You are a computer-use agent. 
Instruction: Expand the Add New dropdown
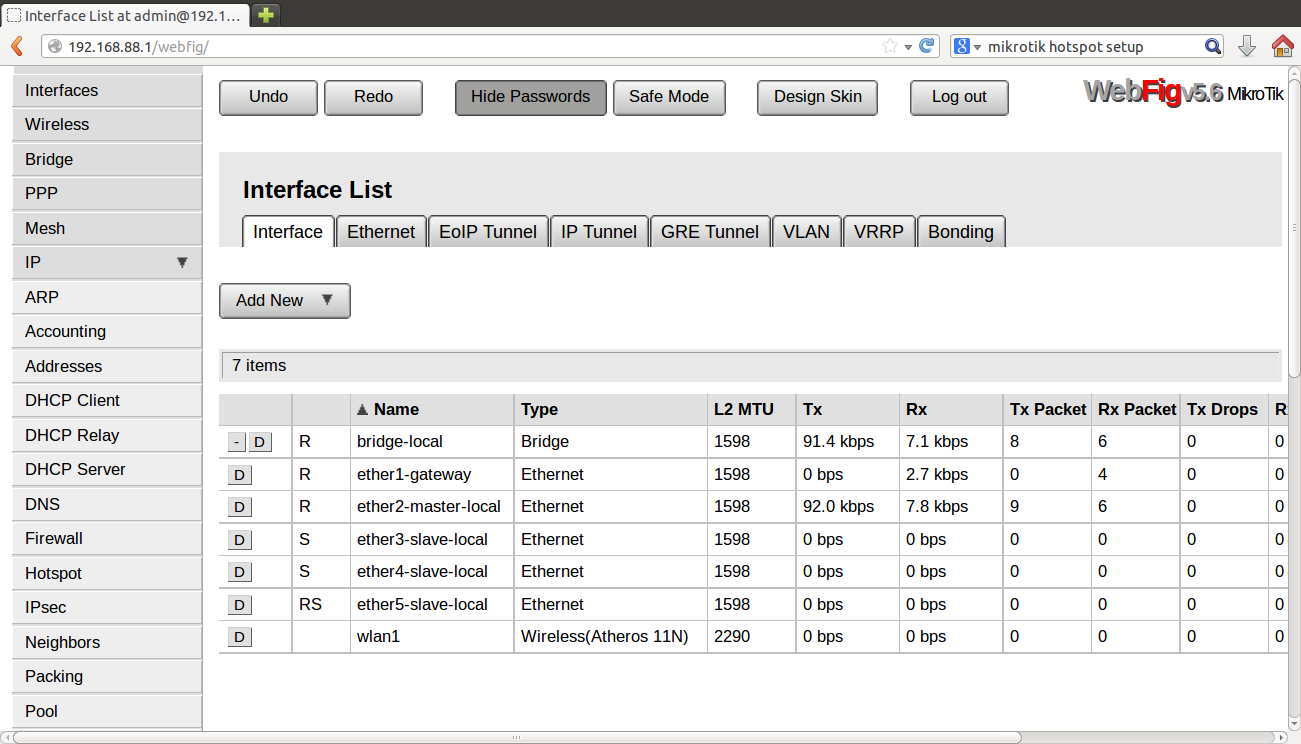pyautogui.click(x=285, y=300)
